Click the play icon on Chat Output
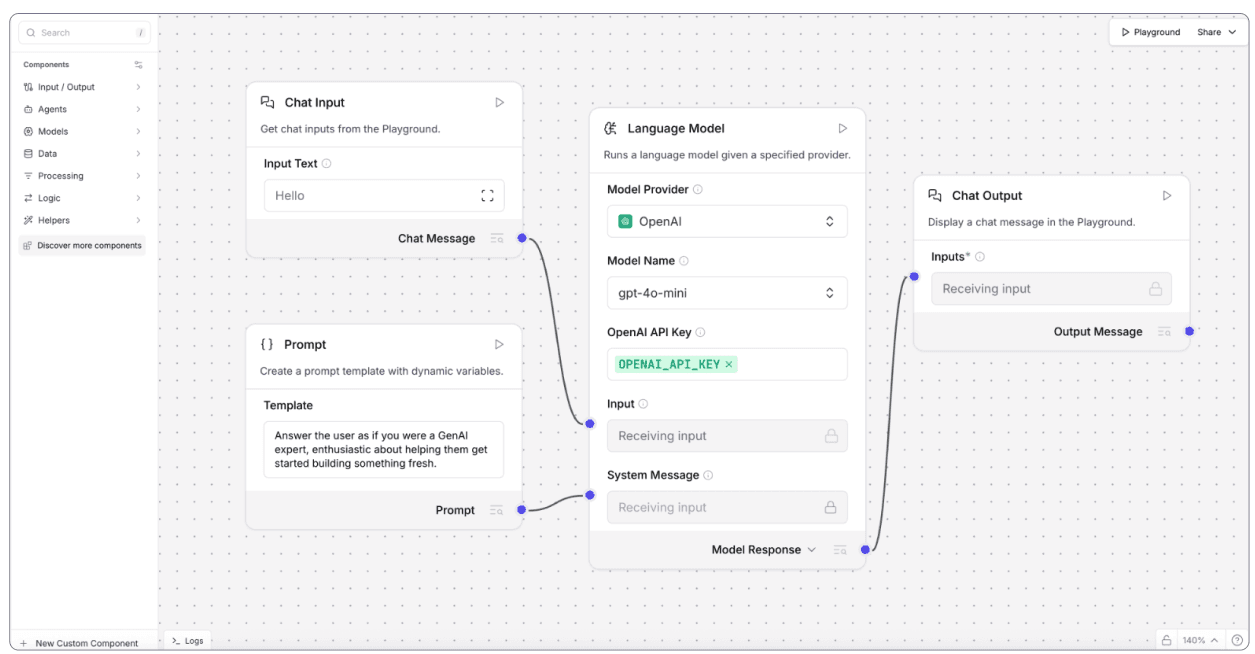 click(x=1167, y=196)
